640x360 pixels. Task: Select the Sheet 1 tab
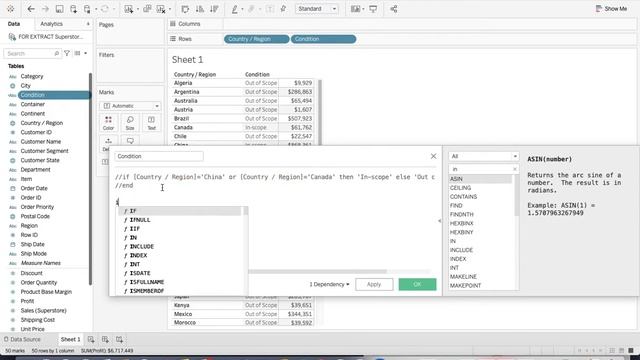point(71,339)
